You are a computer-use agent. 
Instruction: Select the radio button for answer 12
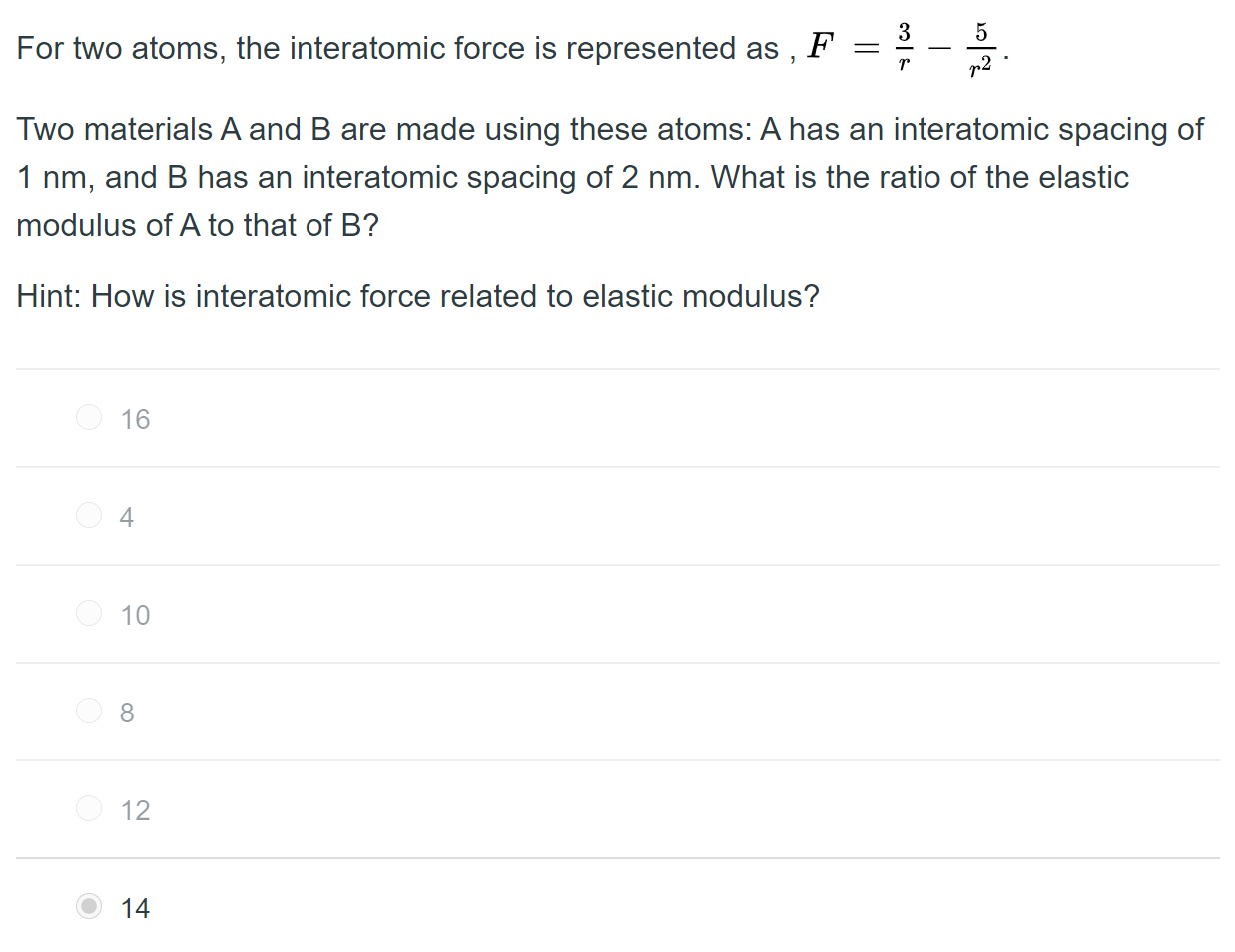pyautogui.click(x=88, y=808)
